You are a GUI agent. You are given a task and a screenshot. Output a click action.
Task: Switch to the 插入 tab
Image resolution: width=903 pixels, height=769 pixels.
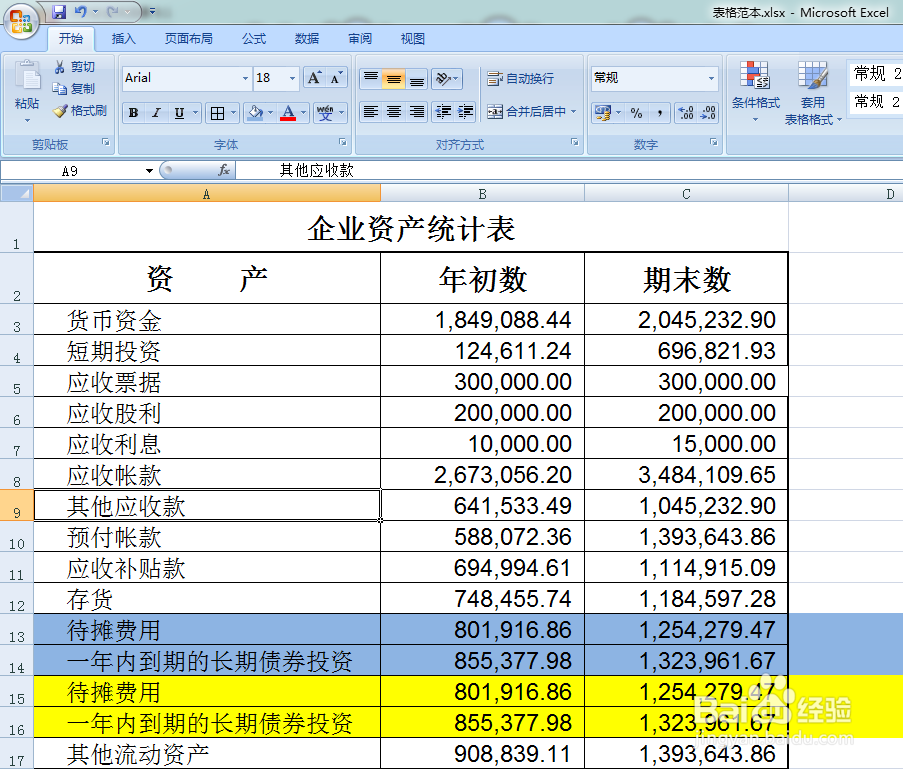[123, 39]
